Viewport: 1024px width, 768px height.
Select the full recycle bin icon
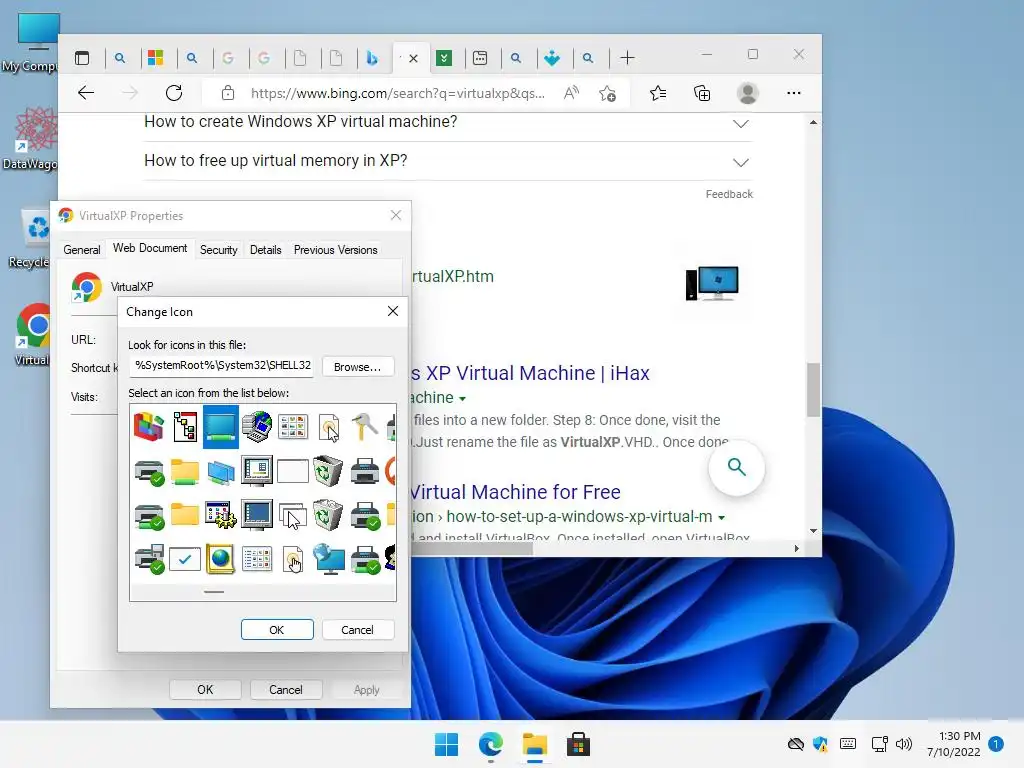[328, 515]
